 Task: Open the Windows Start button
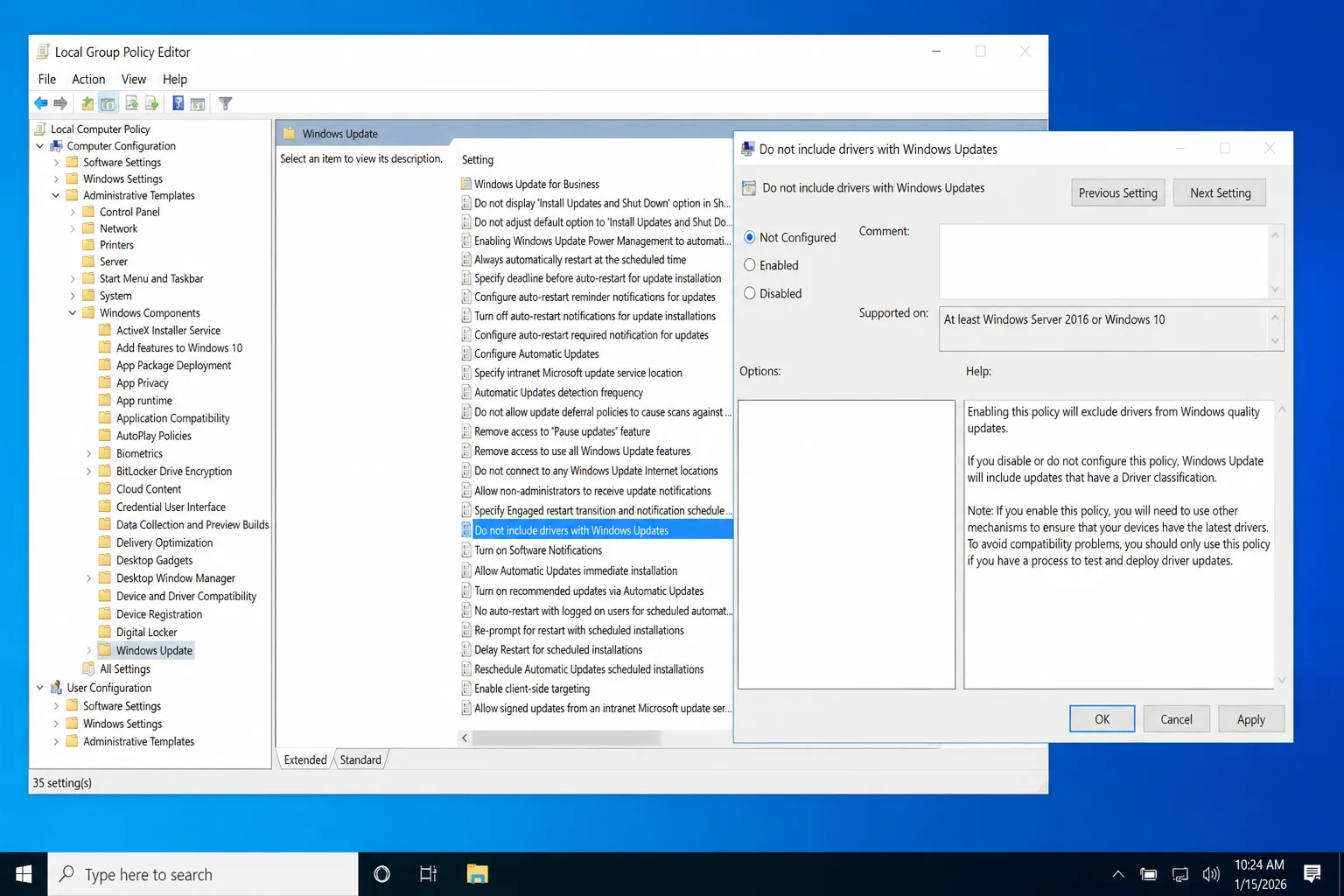[x=24, y=874]
